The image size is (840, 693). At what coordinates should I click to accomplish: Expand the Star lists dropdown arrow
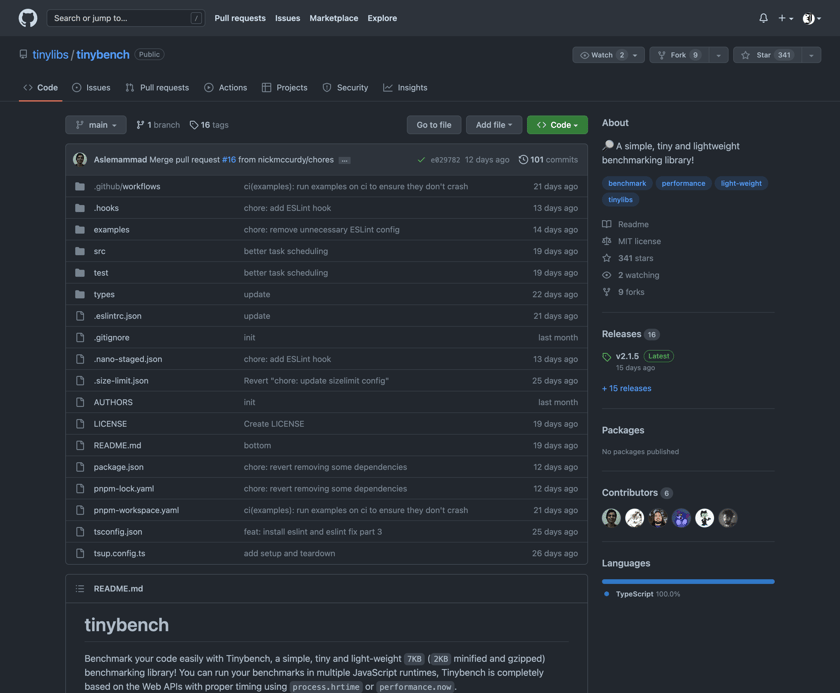[811, 55]
